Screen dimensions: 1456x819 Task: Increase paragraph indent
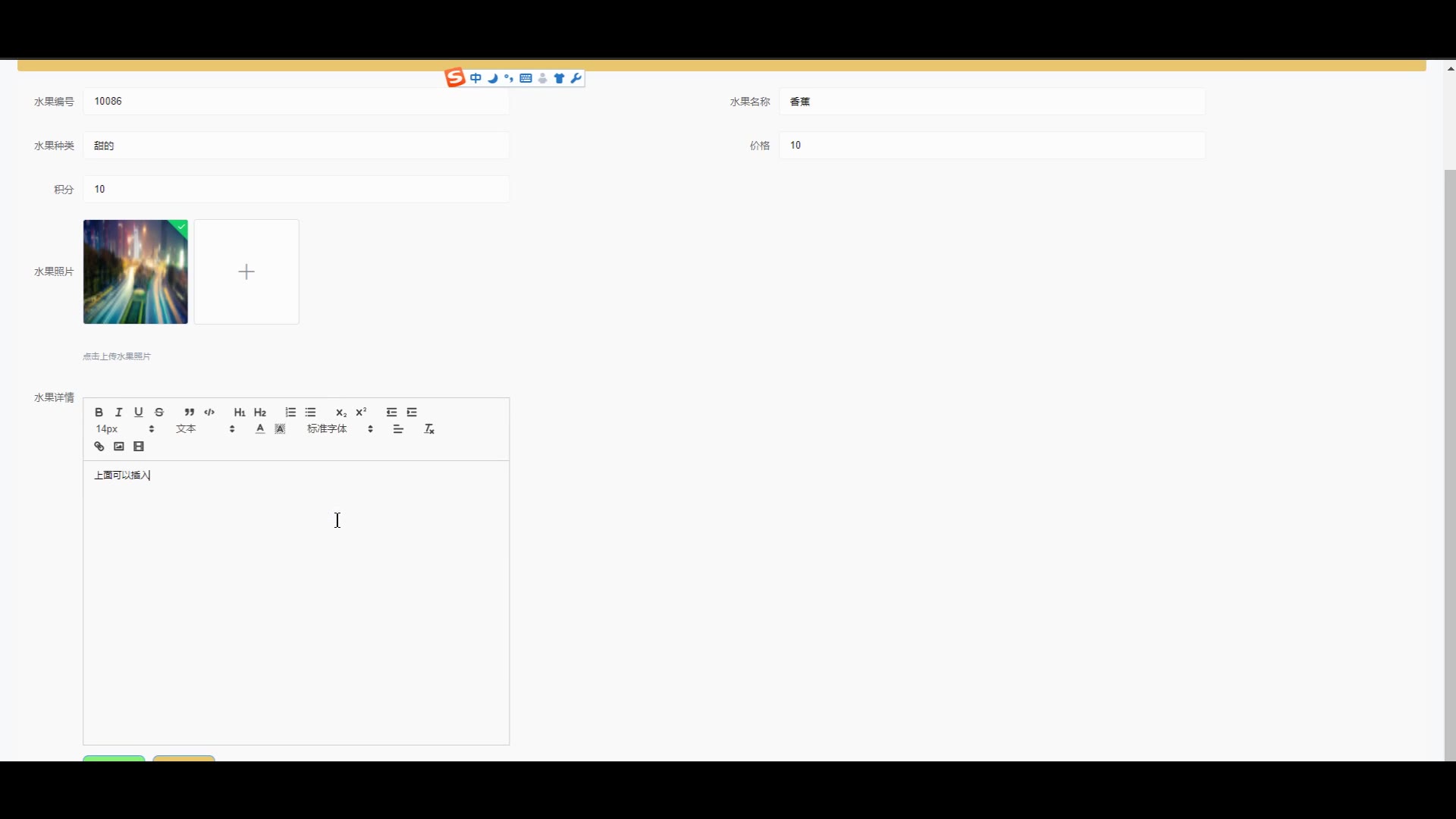[412, 413]
